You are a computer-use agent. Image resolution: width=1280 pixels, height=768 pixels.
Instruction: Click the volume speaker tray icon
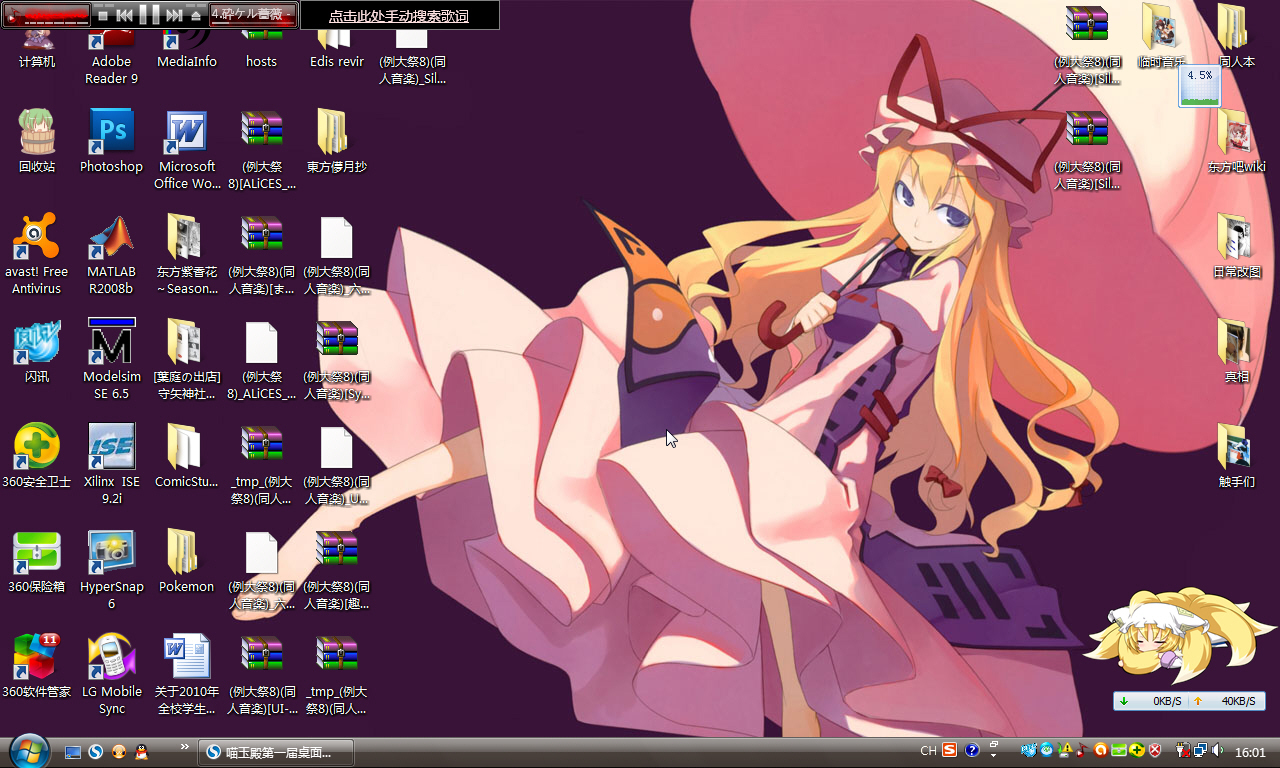tap(1217, 750)
